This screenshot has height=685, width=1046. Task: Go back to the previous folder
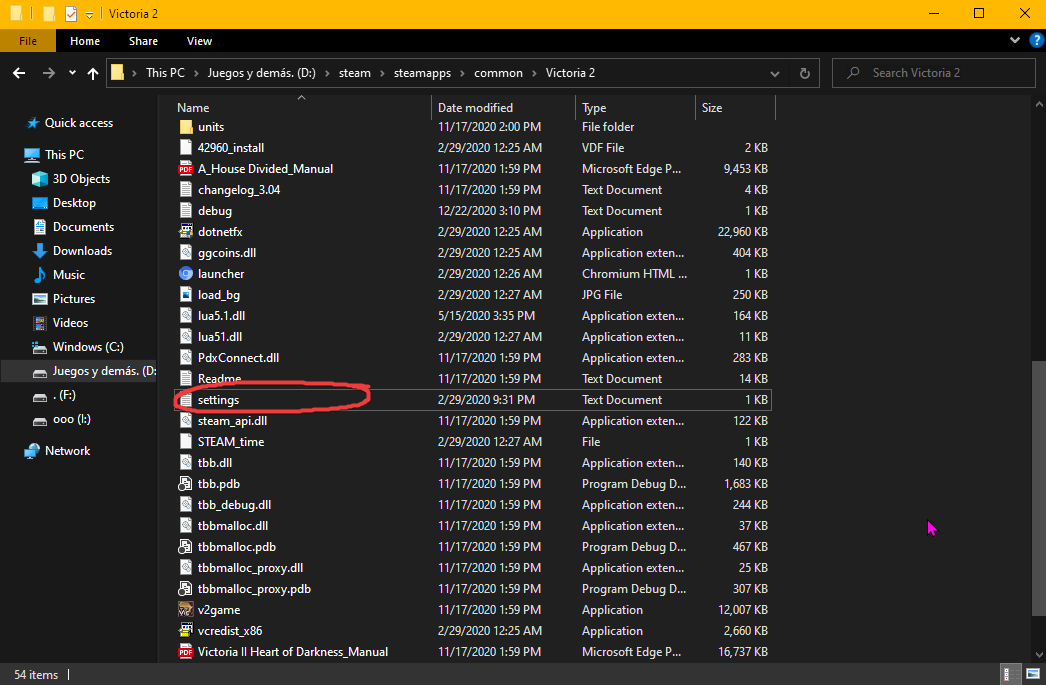(x=19, y=73)
